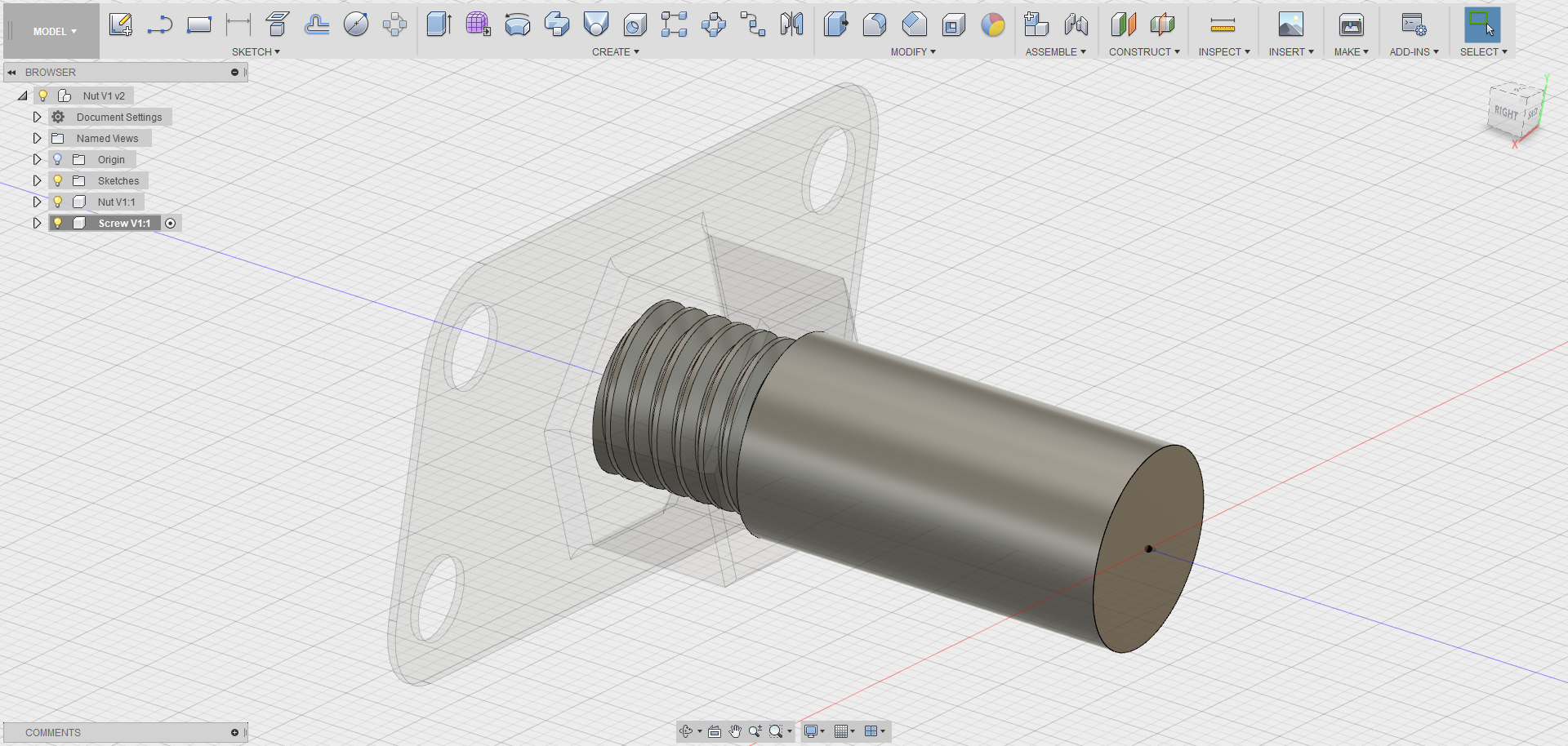Show the Origin folder via its light bulb
Image resolution: width=1568 pixels, height=746 pixels.
point(56,159)
